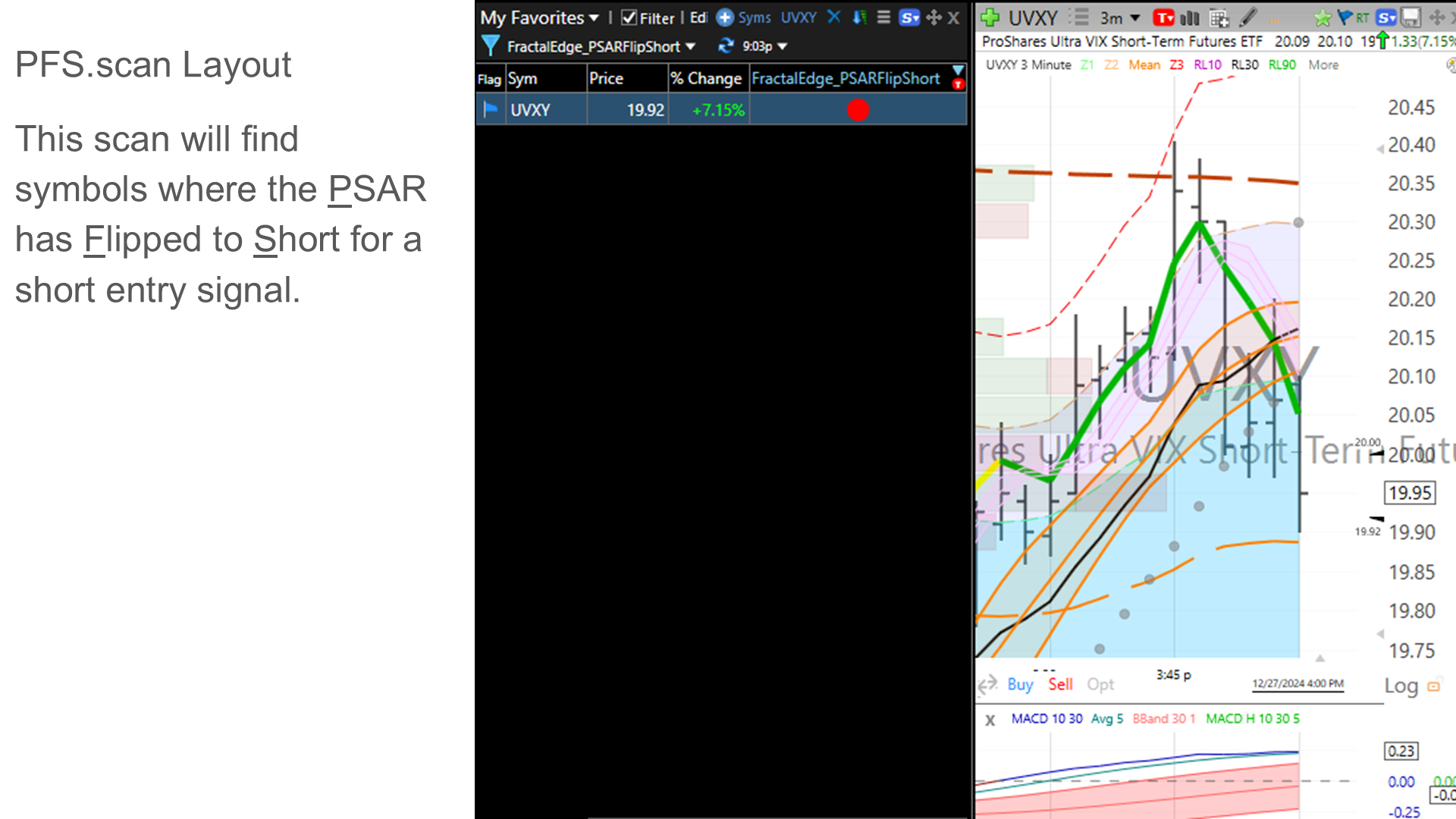The width and height of the screenshot is (1456, 819).
Task: Click the volume bars icon on the chart toolbar
Action: point(1189,17)
